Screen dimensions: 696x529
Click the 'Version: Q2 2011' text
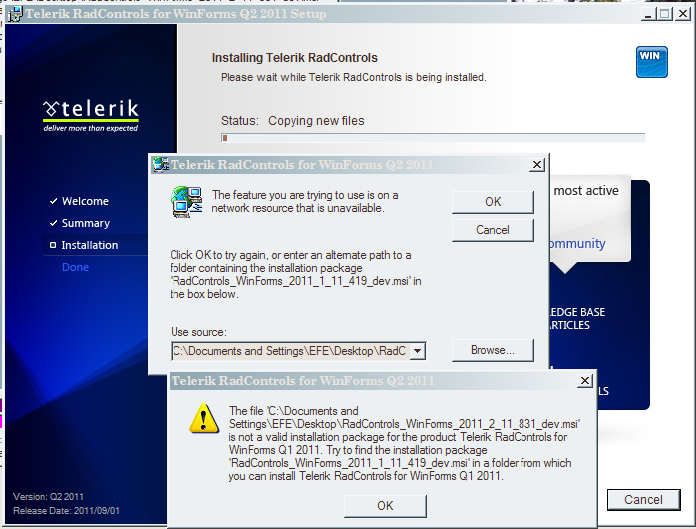click(x=48, y=497)
